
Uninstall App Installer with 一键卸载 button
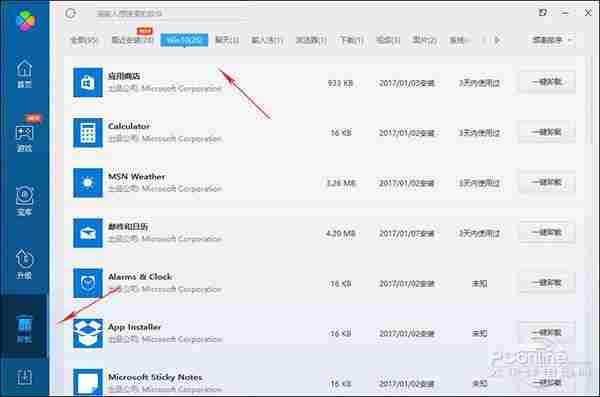(x=547, y=333)
